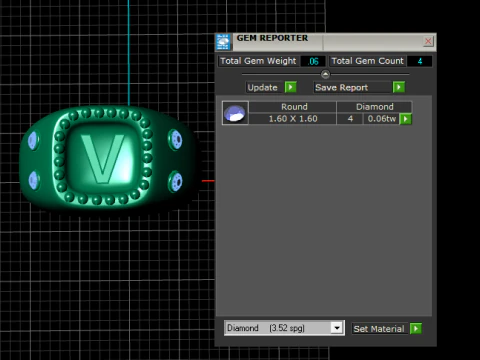The height and width of the screenshot is (360, 480).
Task: Click the "1.60 X 1.60" size cell
Action: click(293, 119)
